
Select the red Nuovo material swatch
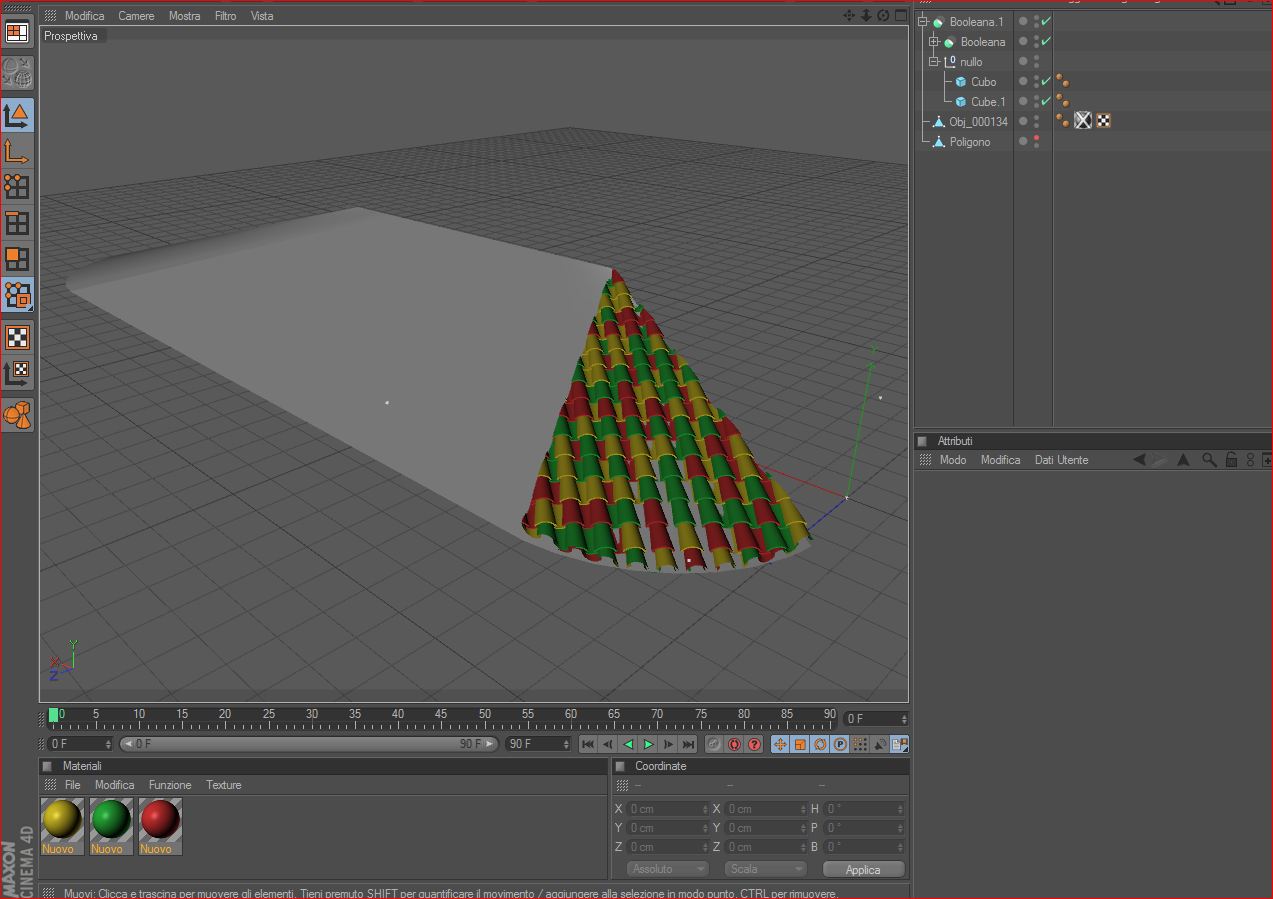click(160, 826)
